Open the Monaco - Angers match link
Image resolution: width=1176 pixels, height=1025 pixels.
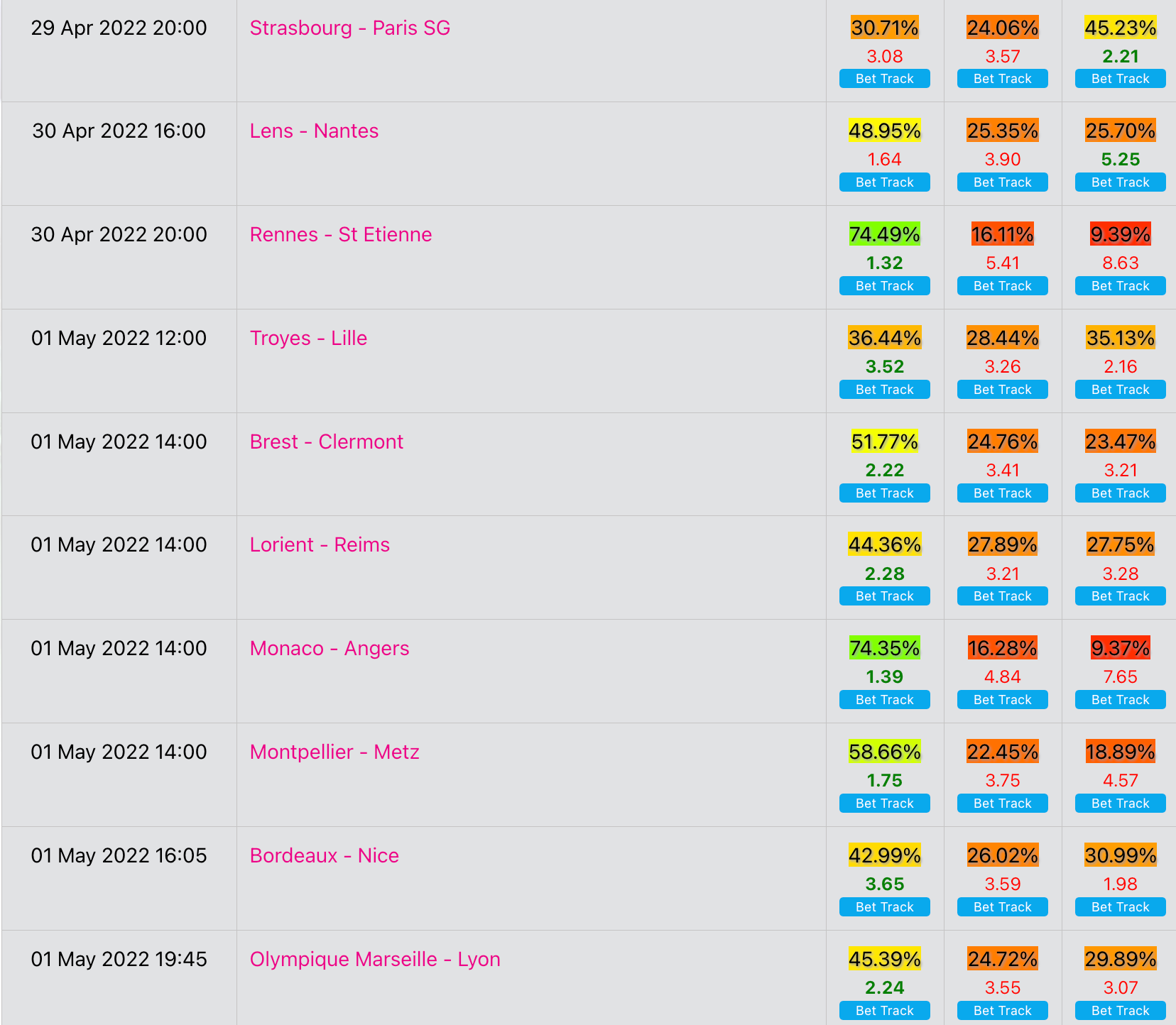pyautogui.click(x=330, y=648)
